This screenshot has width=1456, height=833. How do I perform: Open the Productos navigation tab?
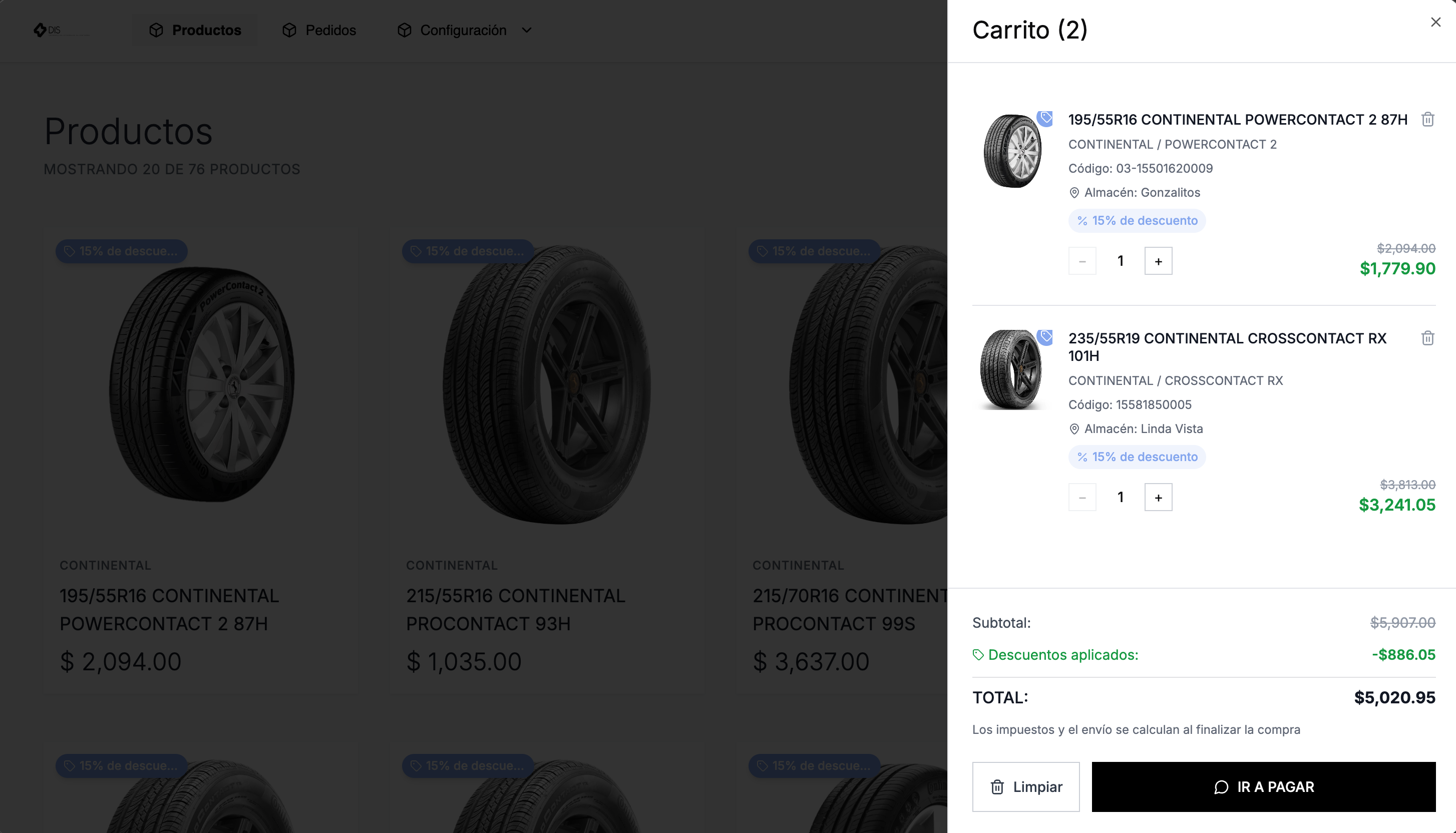(195, 31)
